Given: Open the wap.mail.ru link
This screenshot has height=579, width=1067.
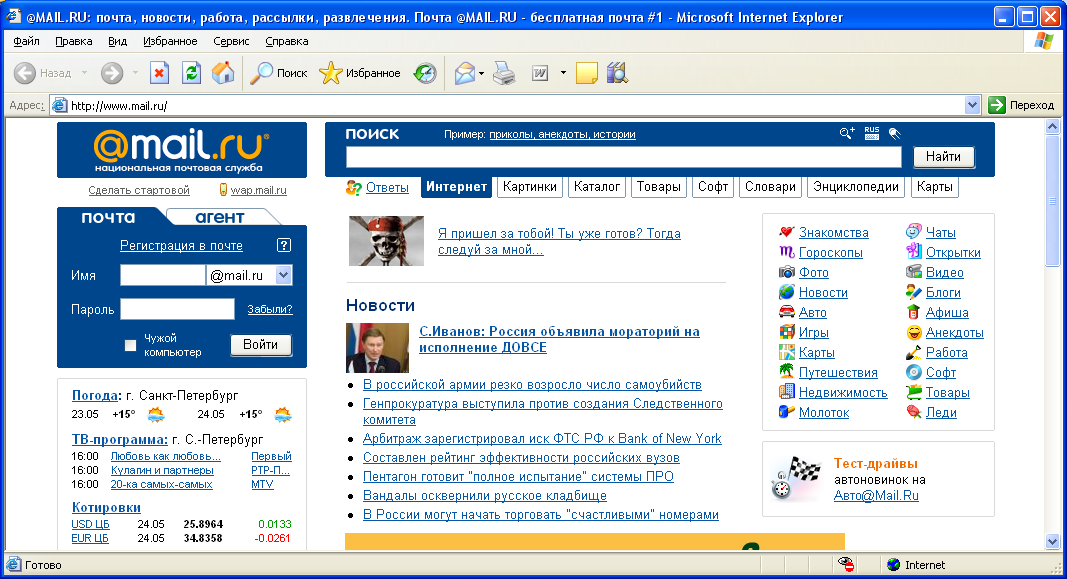Looking at the screenshot, I should [259, 191].
